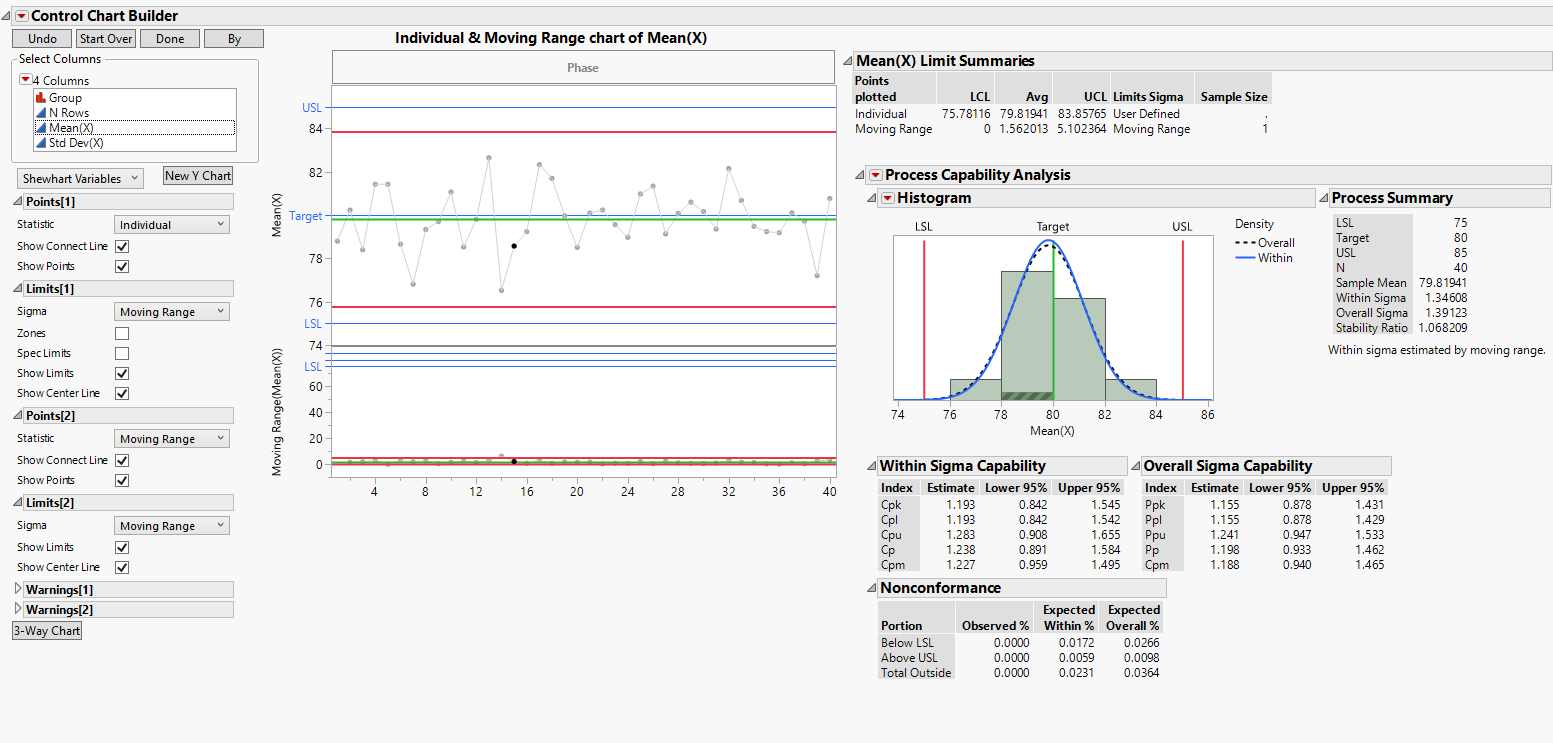Click the 3-Way Chart button
Viewport: 1553px width, 743px height.
pyautogui.click(x=47, y=631)
